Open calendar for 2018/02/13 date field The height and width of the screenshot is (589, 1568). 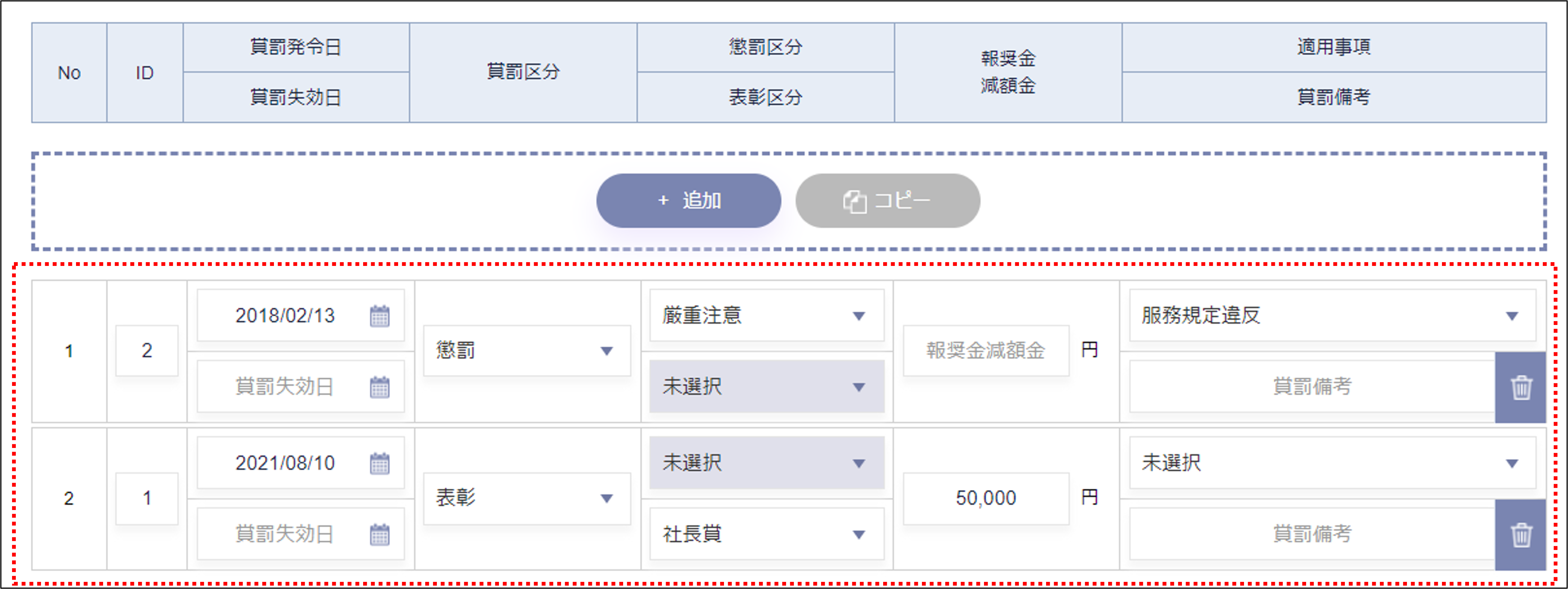click(x=380, y=316)
